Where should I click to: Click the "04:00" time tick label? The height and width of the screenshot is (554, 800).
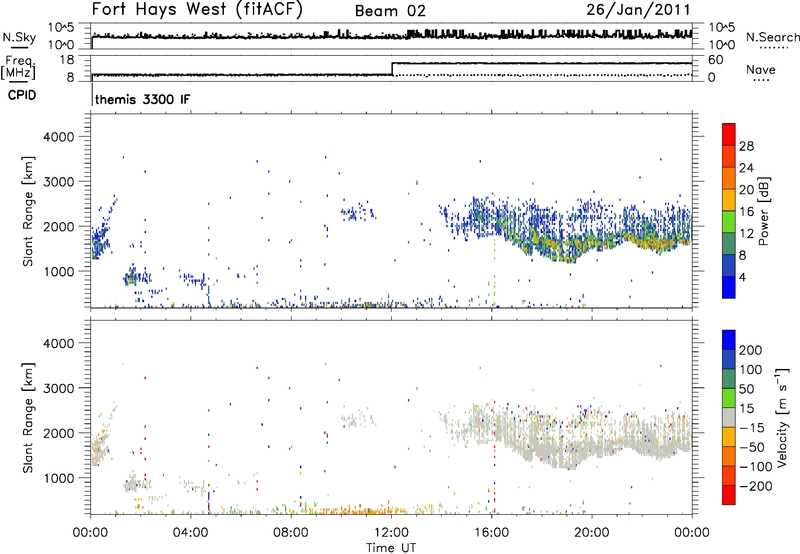pyautogui.click(x=191, y=533)
